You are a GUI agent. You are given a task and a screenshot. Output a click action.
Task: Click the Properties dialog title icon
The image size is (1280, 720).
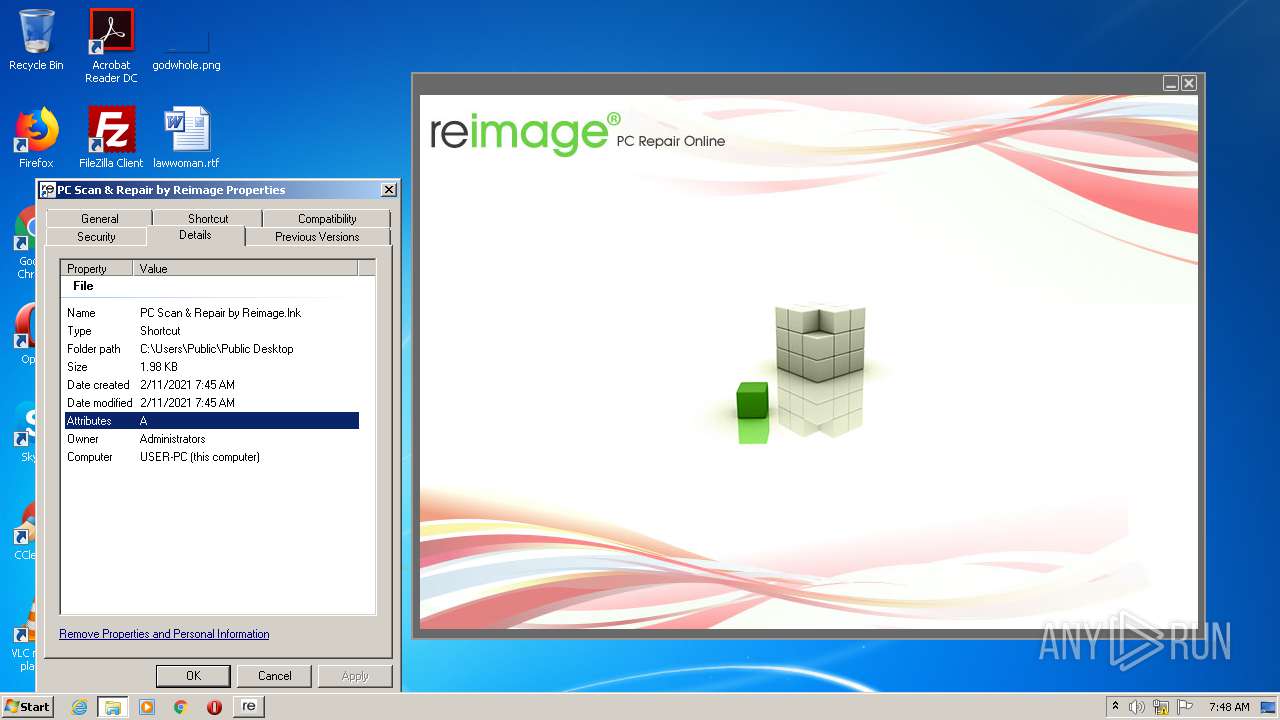click(x=48, y=190)
